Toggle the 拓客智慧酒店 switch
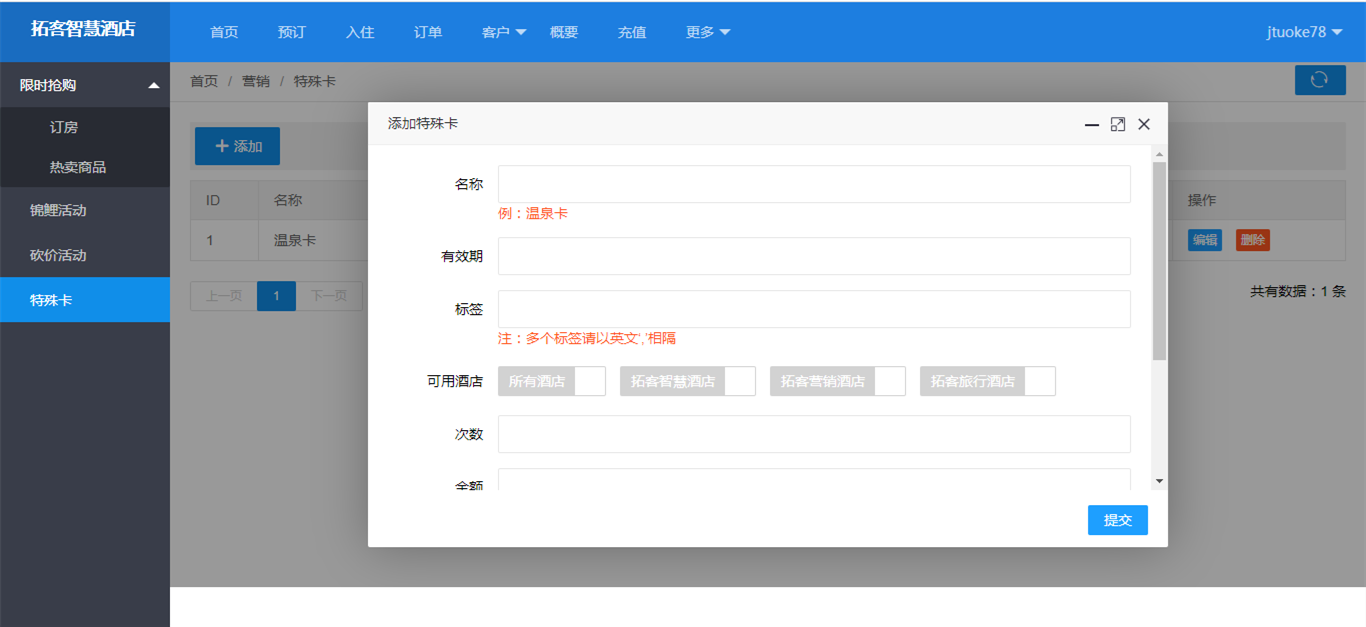Viewport: 1366px width, 627px height. point(688,381)
